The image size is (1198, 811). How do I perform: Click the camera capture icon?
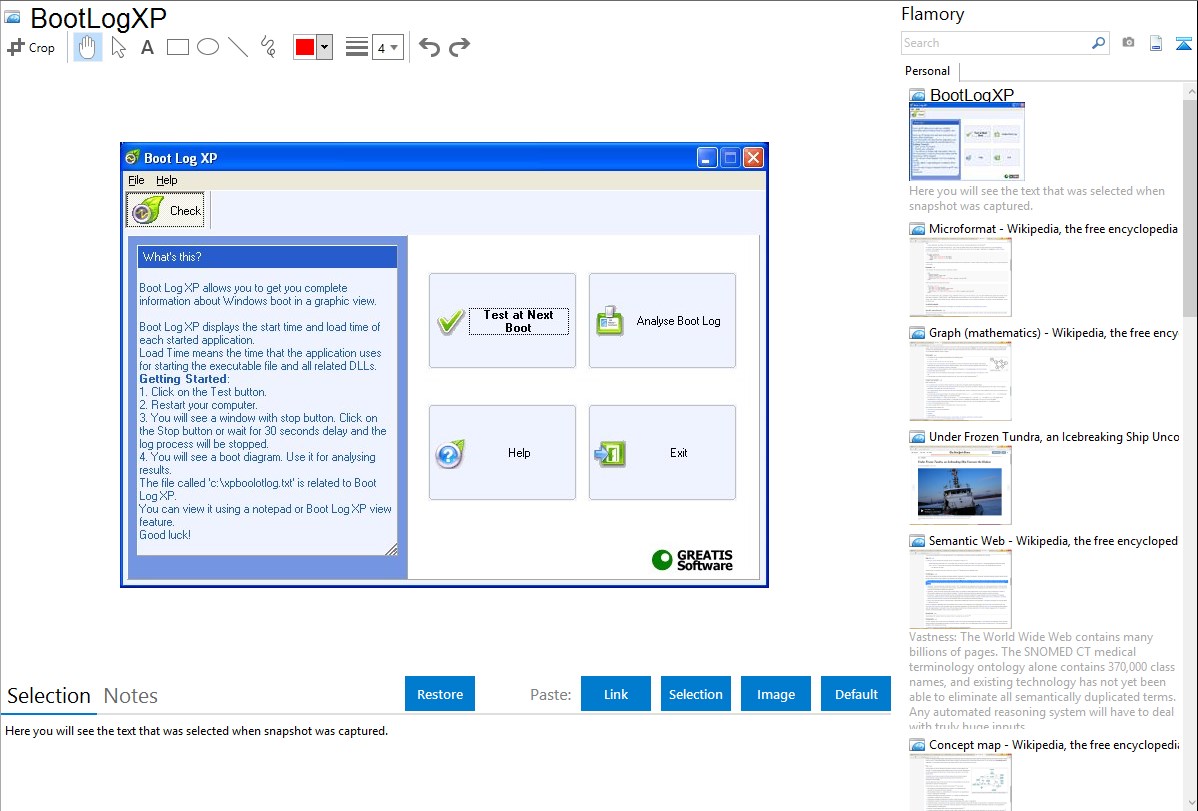click(1128, 43)
